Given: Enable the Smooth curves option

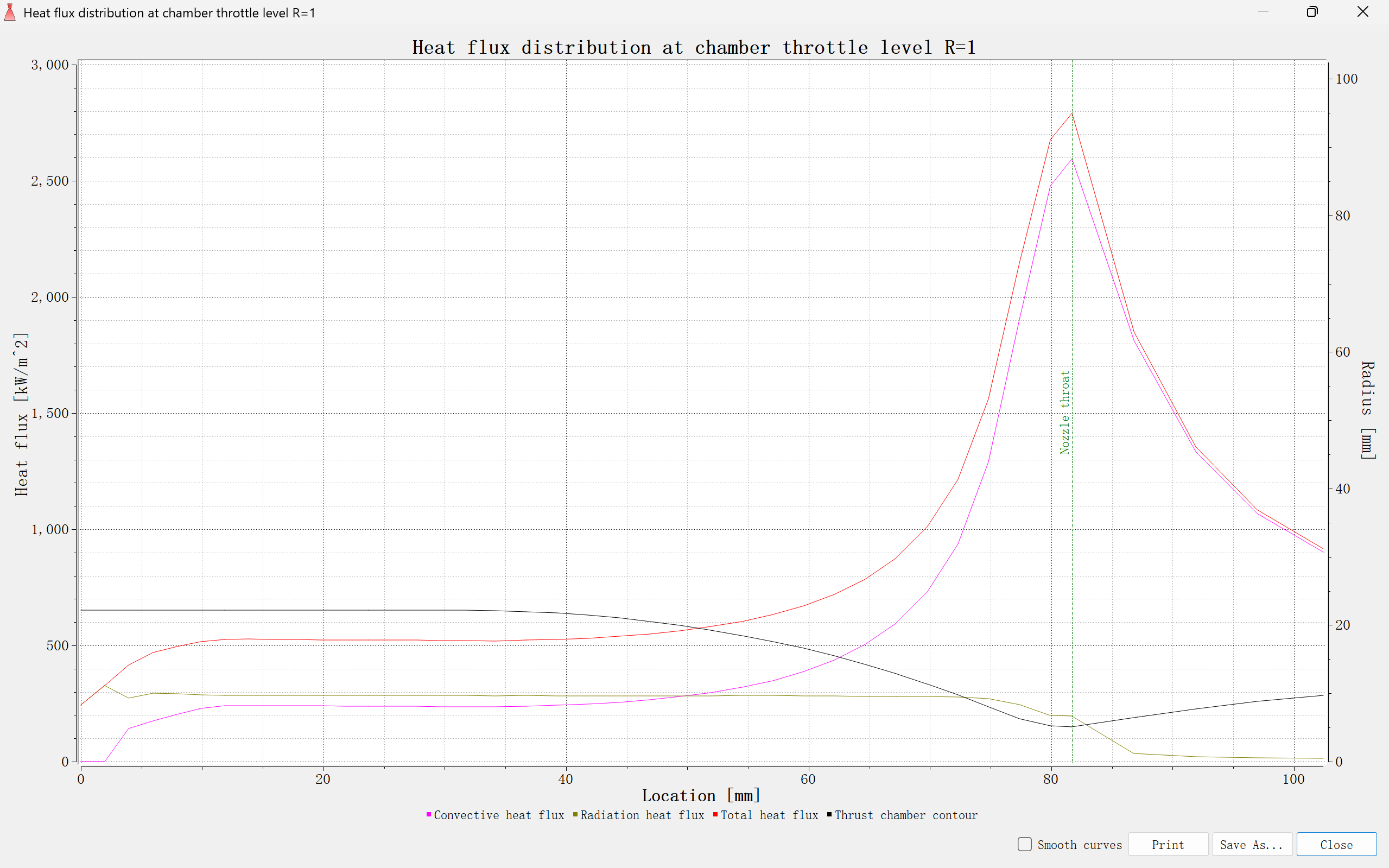Looking at the screenshot, I should click(x=1024, y=844).
